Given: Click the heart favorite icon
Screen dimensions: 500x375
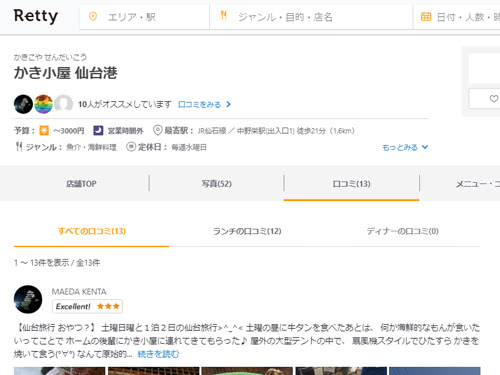Looking at the screenshot, I should click(x=494, y=98).
